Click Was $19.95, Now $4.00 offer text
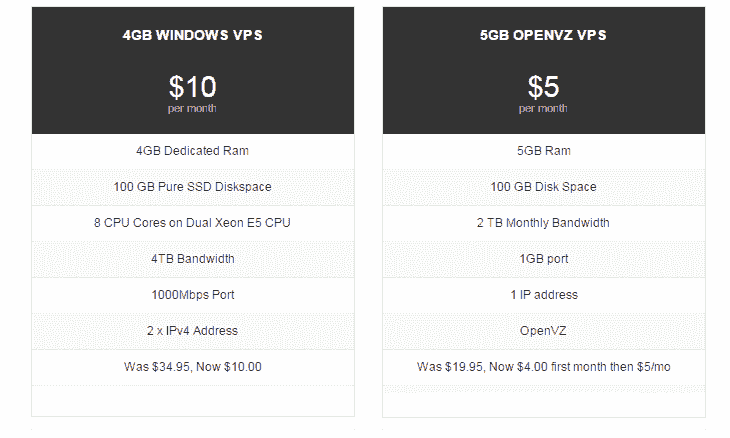 (543, 367)
